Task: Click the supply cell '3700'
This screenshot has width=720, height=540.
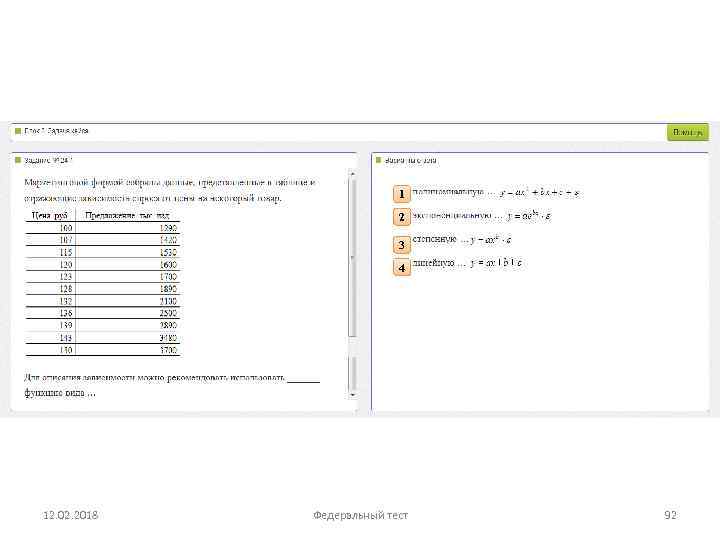Action: coord(168,350)
